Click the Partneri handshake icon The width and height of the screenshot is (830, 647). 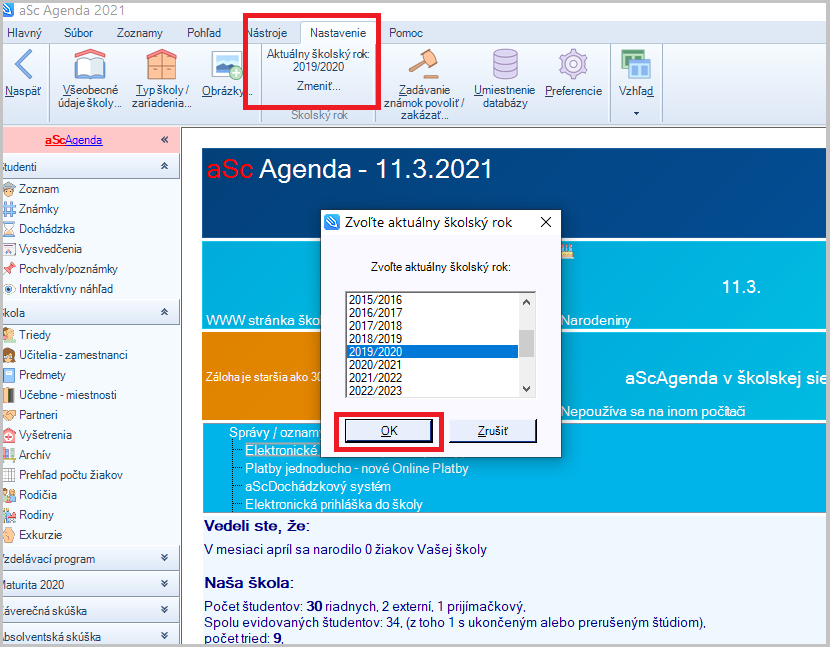click(x=9, y=415)
